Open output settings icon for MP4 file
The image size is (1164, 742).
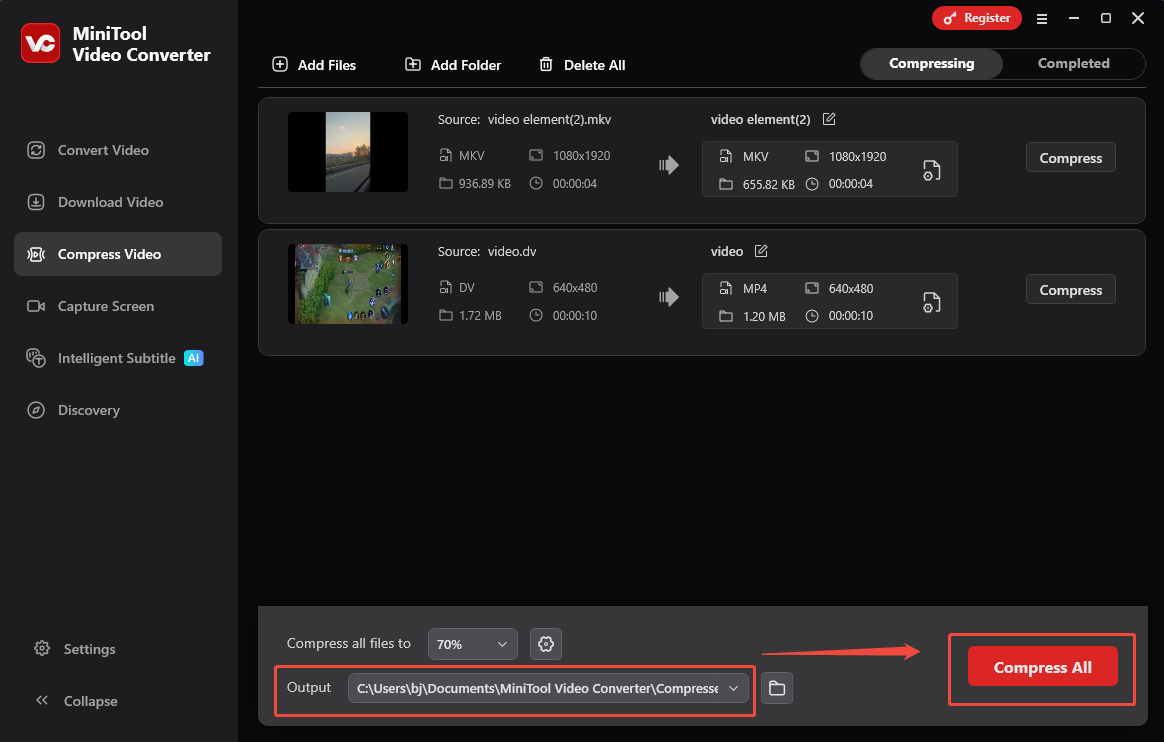pos(931,302)
